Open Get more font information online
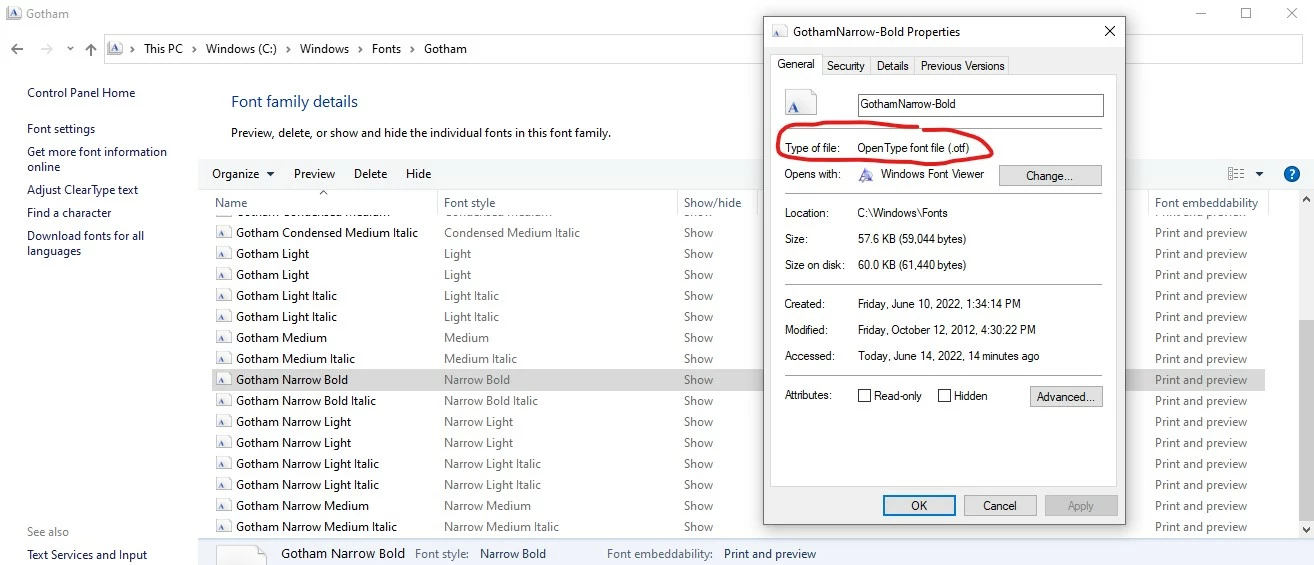 [97, 159]
